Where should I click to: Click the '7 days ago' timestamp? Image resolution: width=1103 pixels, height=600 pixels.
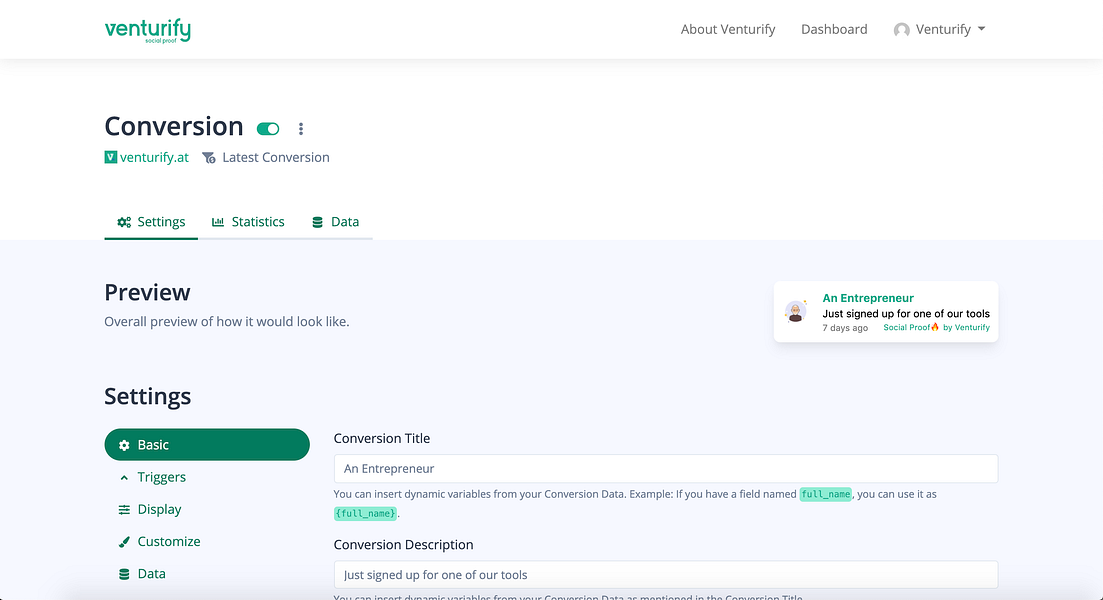click(845, 328)
